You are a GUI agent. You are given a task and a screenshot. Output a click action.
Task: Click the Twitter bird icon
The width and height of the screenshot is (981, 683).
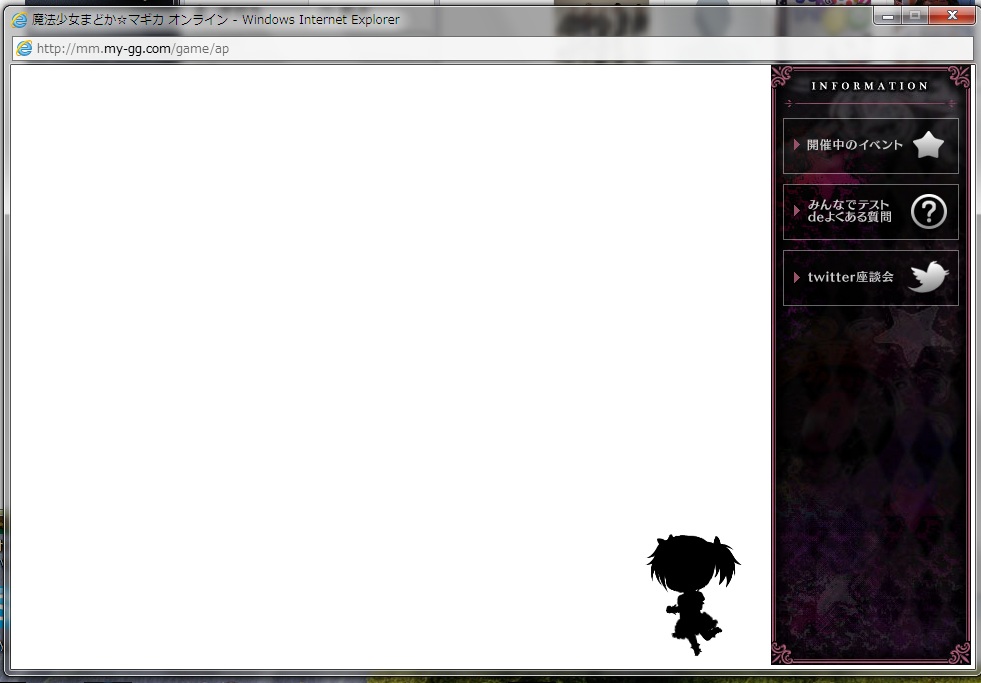point(928,277)
